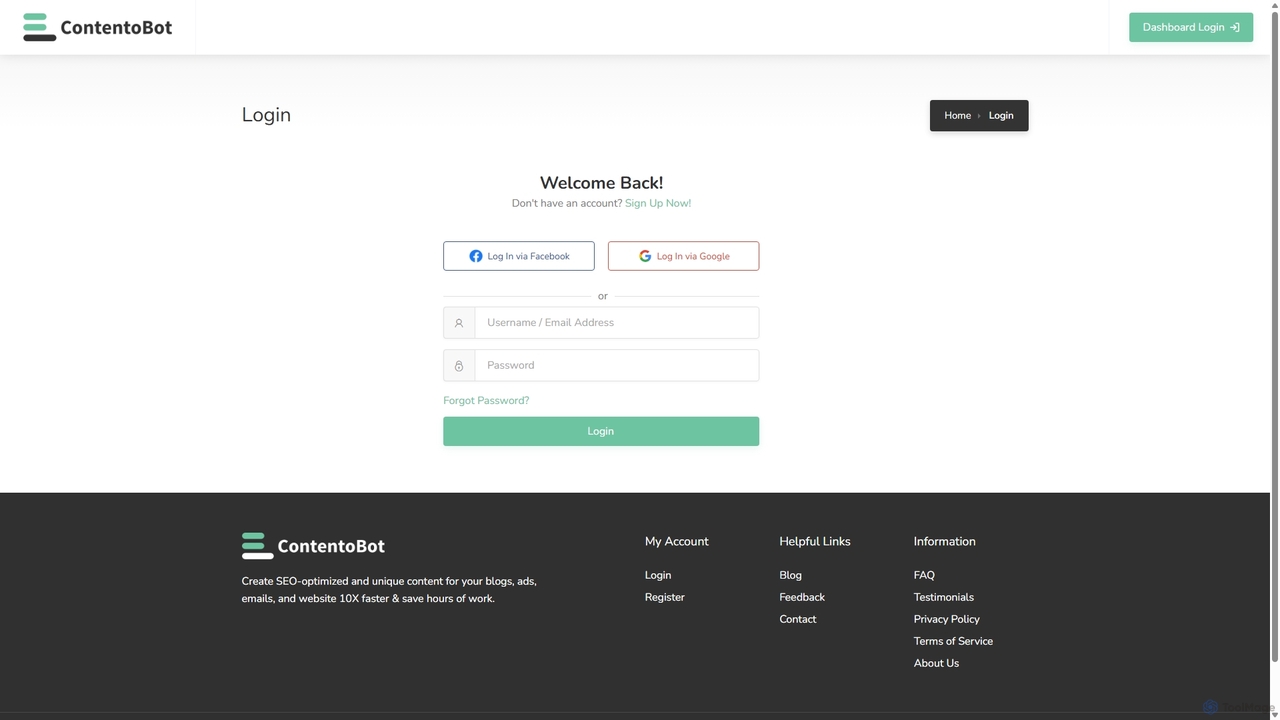The image size is (1280, 720).
Task: Click the lock icon beside the password field
Action: pos(459,366)
